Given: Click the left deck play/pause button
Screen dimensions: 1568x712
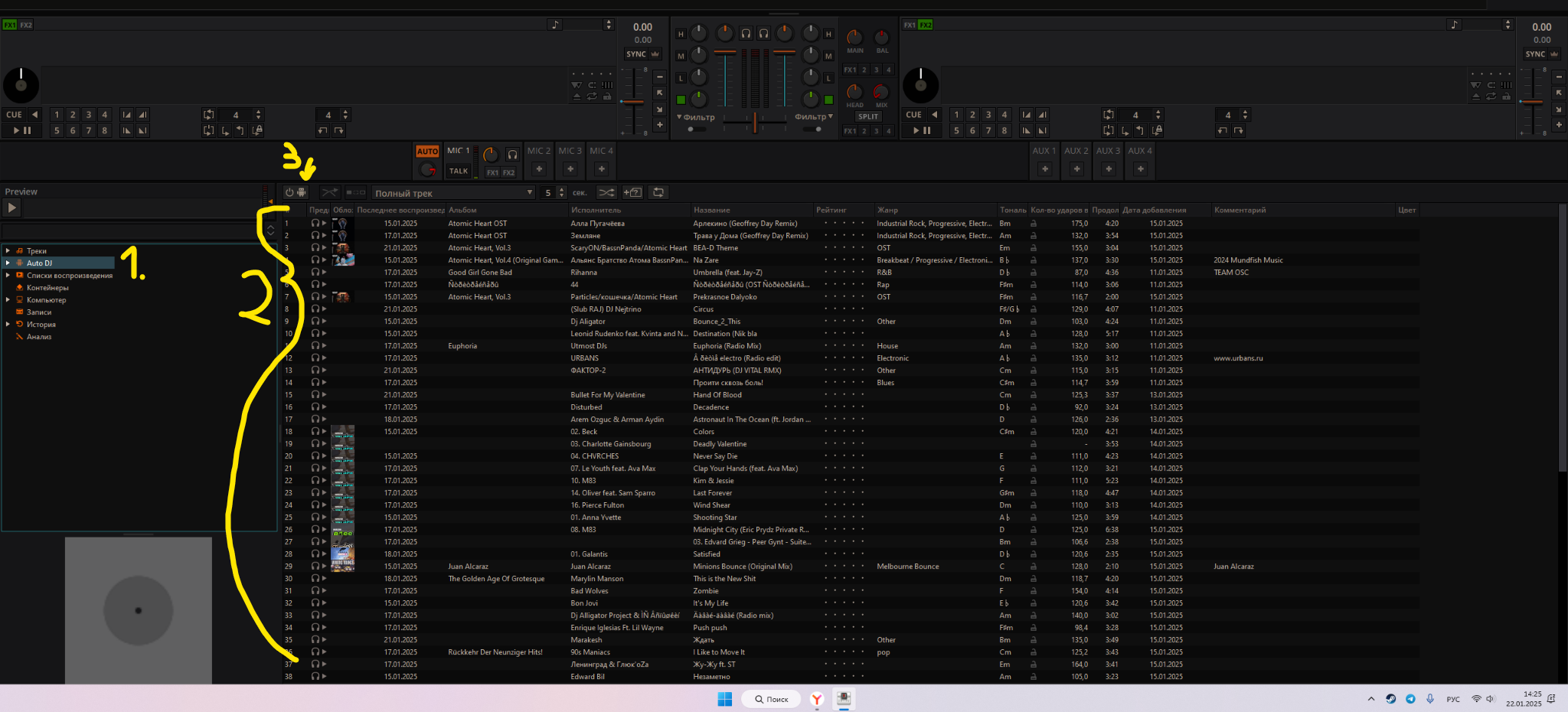Looking at the screenshot, I should (22, 130).
